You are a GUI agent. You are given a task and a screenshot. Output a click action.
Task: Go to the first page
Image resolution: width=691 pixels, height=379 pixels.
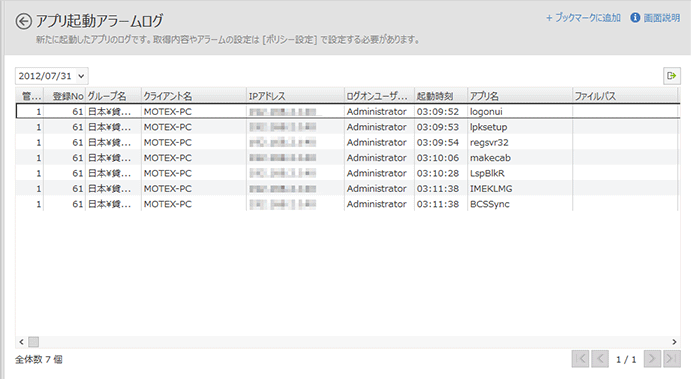pos(580,359)
